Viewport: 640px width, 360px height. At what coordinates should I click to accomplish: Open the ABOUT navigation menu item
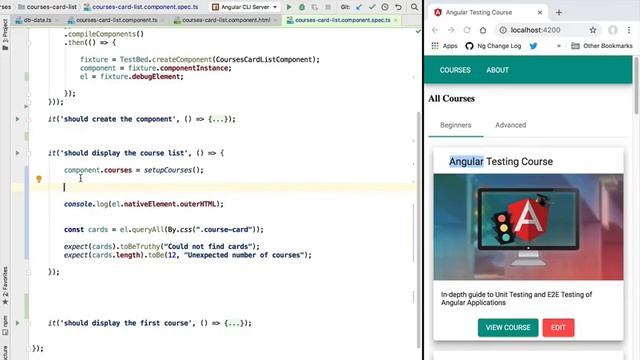[497, 70]
